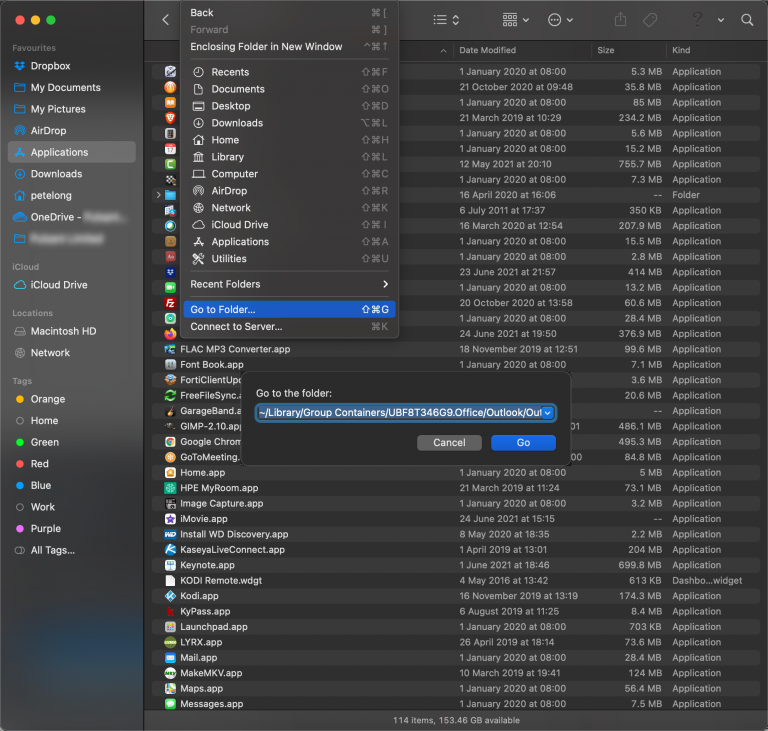Screen dimensions: 768x731
Task: Open the action ellipsis menu
Action: (560, 20)
